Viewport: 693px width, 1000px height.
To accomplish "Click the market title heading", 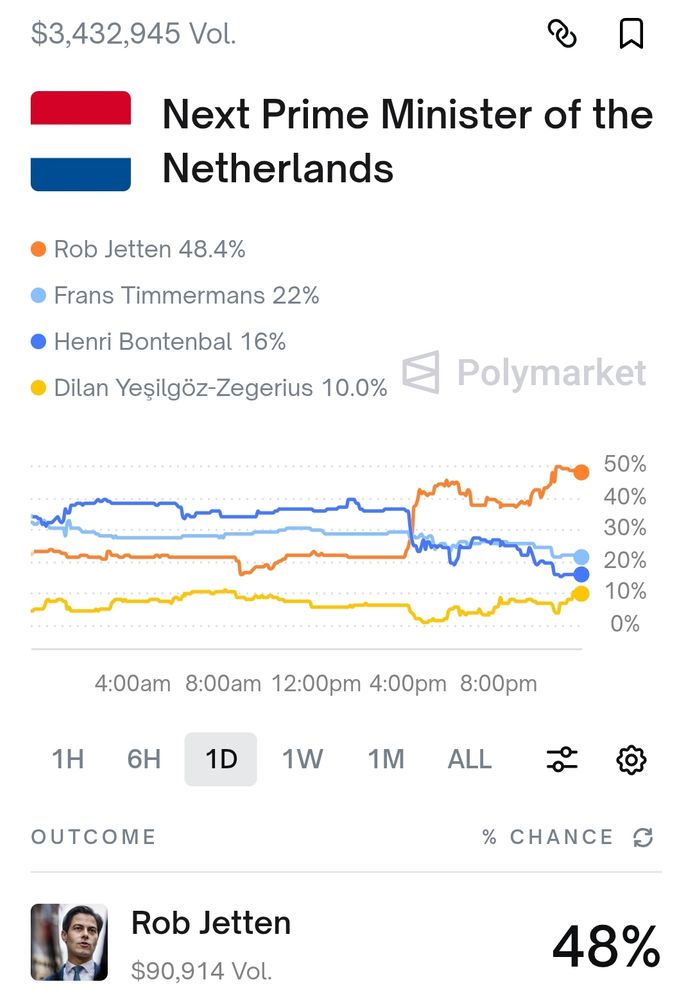I will point(407,141).
